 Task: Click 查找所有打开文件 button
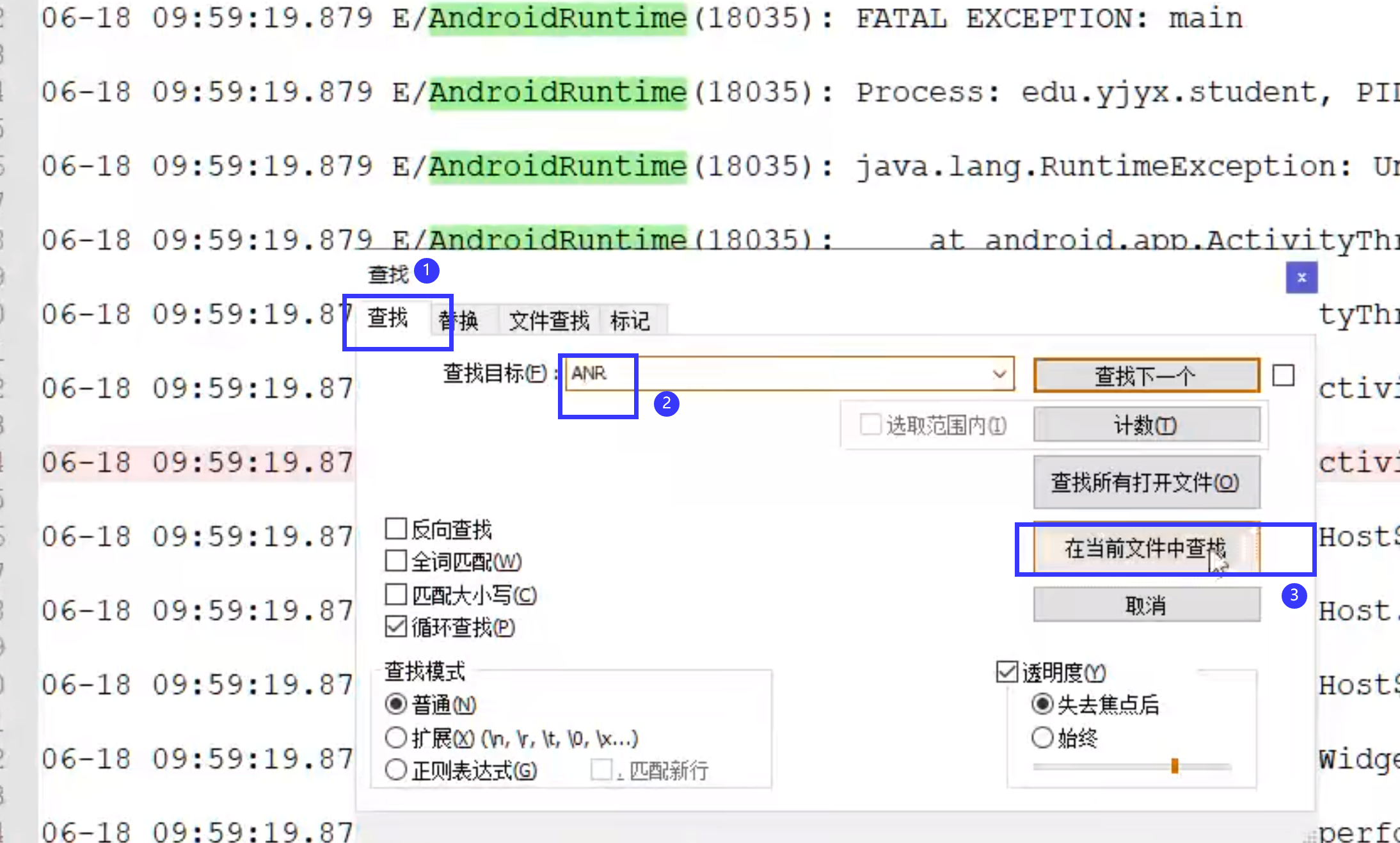click(1145, 482)
